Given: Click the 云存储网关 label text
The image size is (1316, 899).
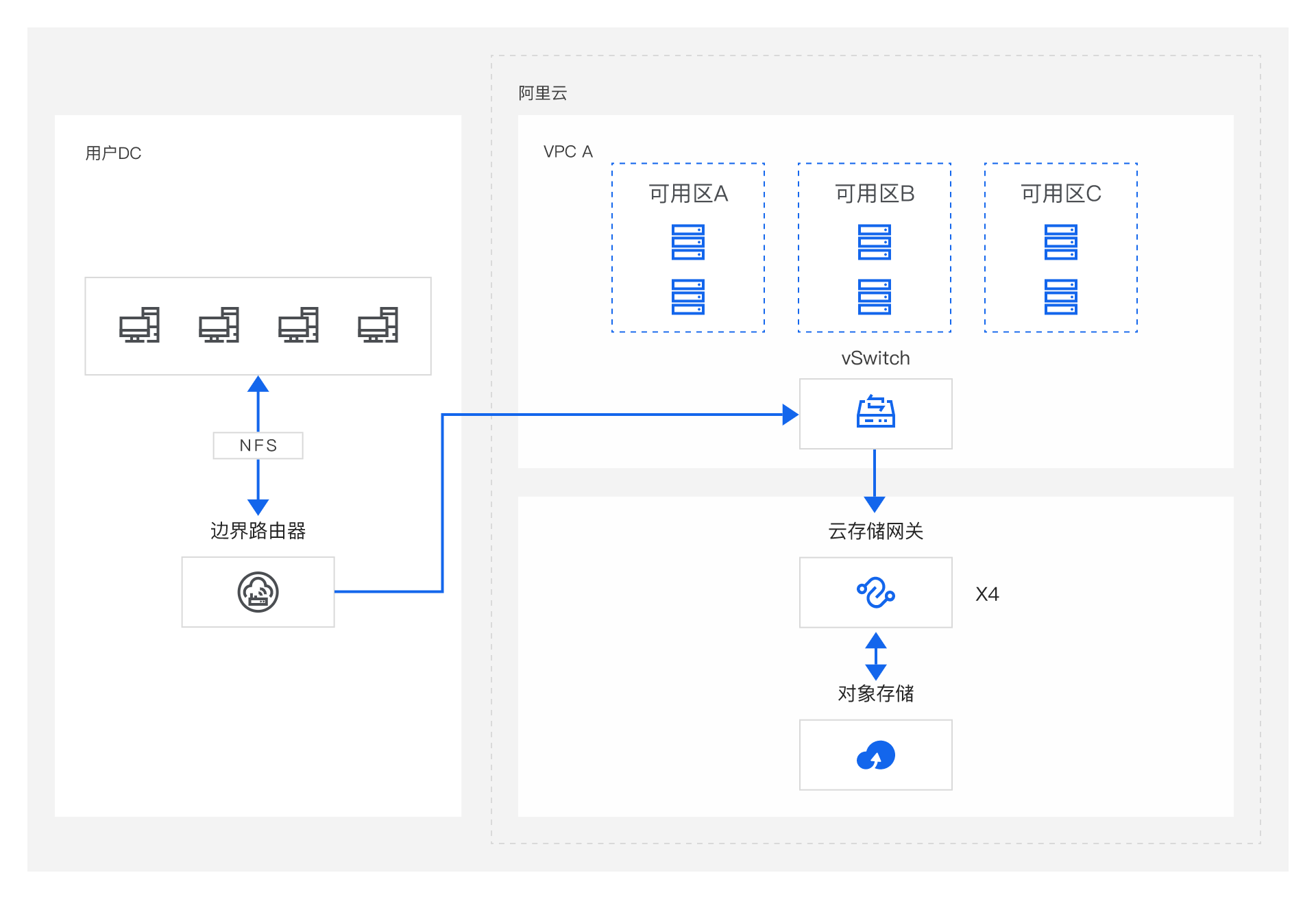Looking at the screenshot, I should click(875, 531).
